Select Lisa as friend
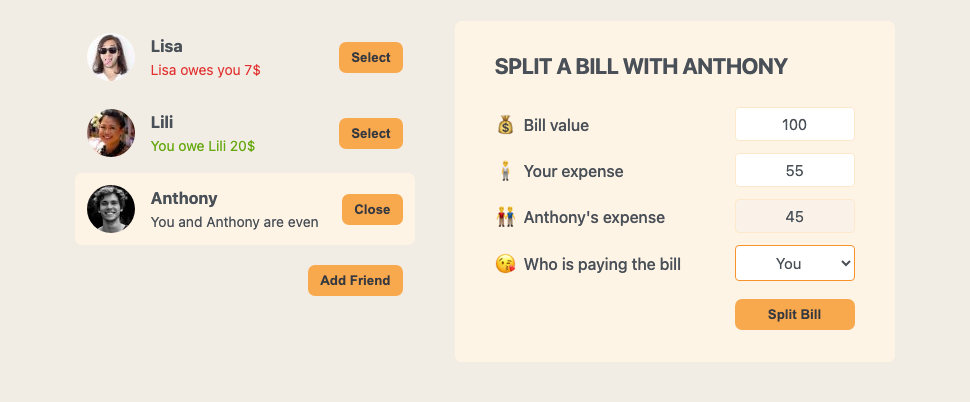Viewport: 970px width, 402px height. coord(371,57)
